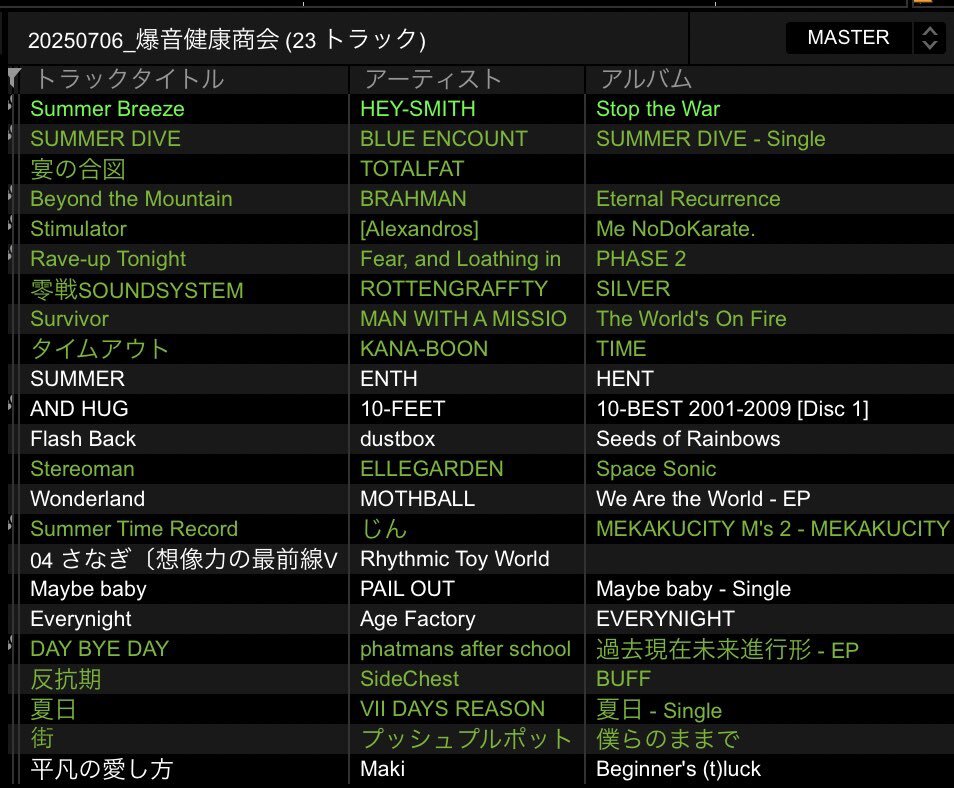Select track Stimulator

click(78, 229)
